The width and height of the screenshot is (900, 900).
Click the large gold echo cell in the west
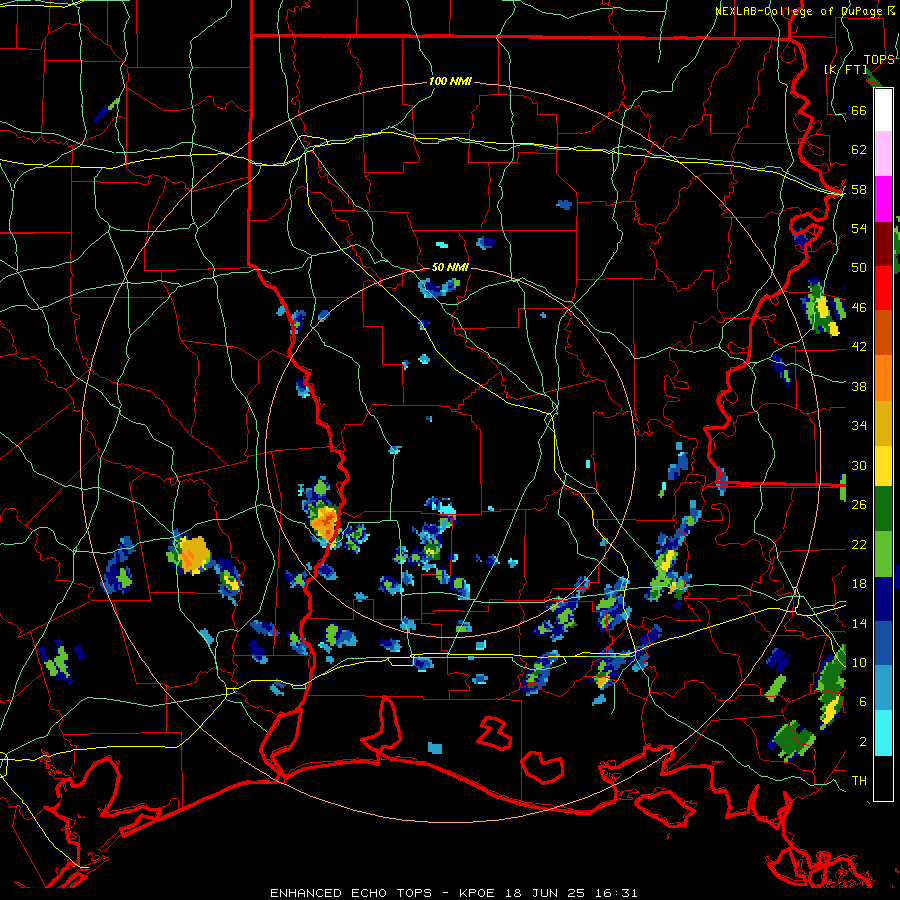click(x=192, y=554)
